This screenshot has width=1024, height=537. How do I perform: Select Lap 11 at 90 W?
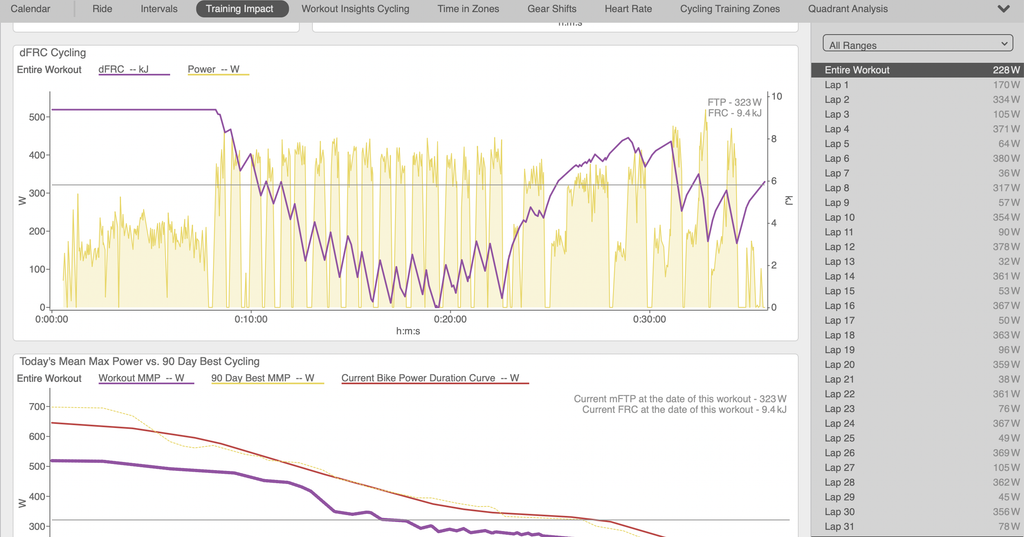918,232
